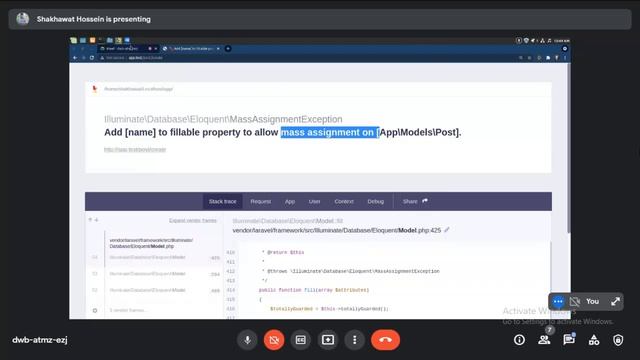This screenshot has width=640, height=360.
Task: Expand your self-view tile
Action: pos(616,302)
